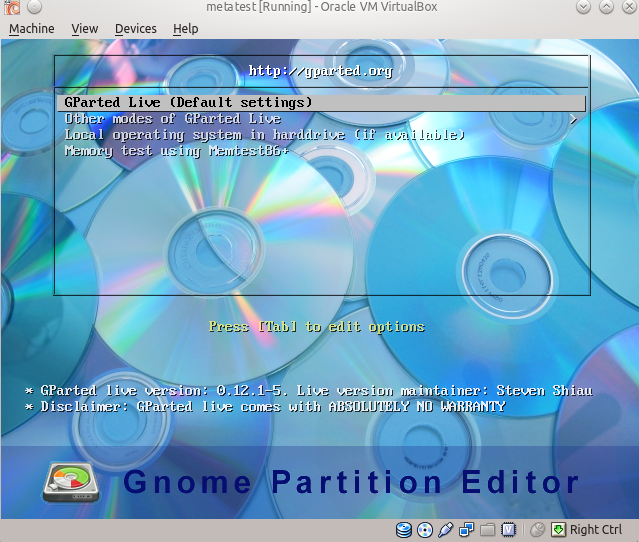Open the USB devices status icon

(445, 530)
